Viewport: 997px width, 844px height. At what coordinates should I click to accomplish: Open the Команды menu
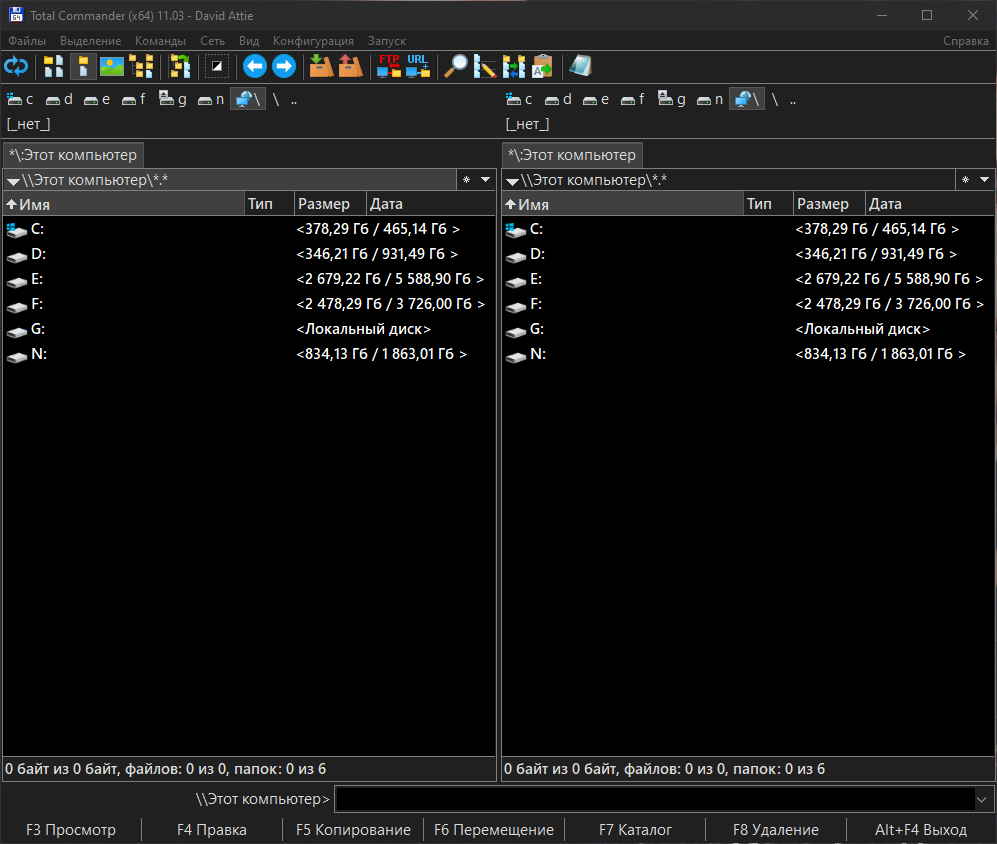[x=160, y=41]
